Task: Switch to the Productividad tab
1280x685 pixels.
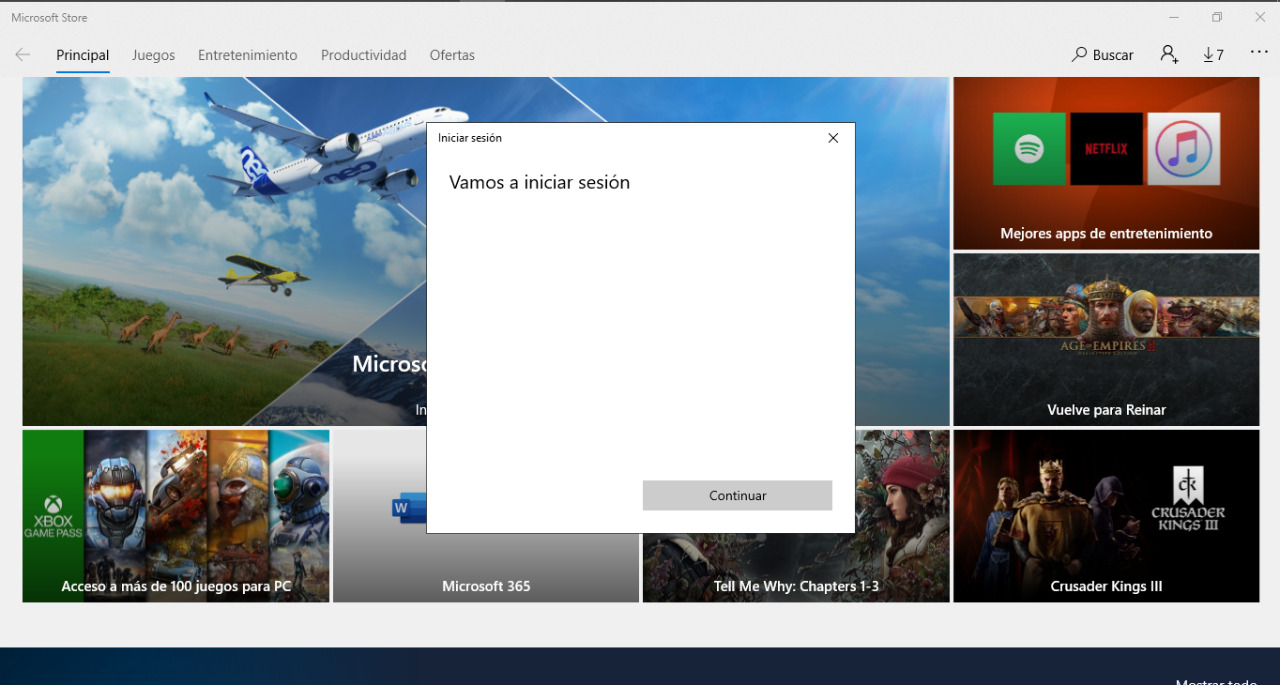Action: coord(363,55)
